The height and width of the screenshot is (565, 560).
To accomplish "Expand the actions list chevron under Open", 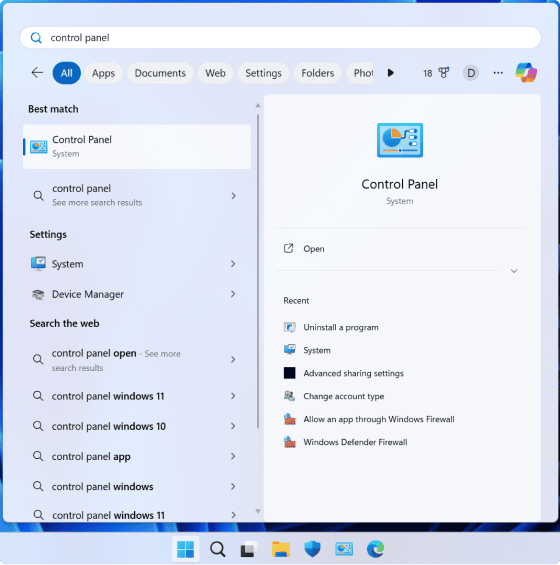I will (x=514, y=271).
